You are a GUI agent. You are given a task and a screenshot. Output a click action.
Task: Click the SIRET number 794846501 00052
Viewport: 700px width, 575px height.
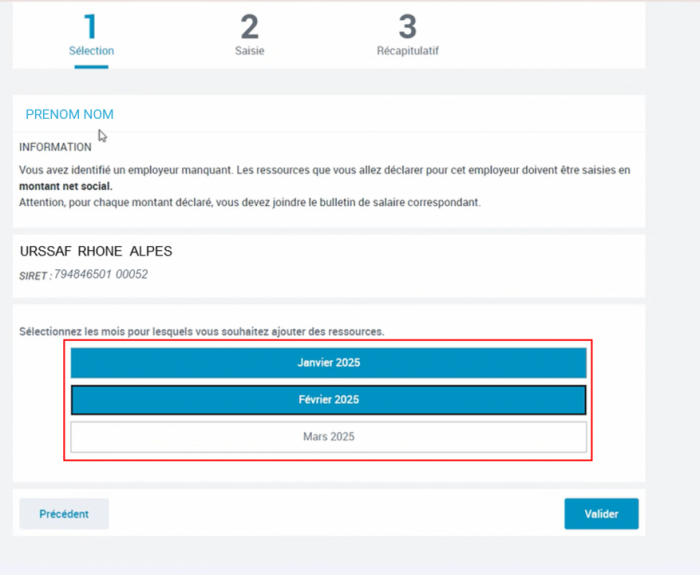(100, 274)
